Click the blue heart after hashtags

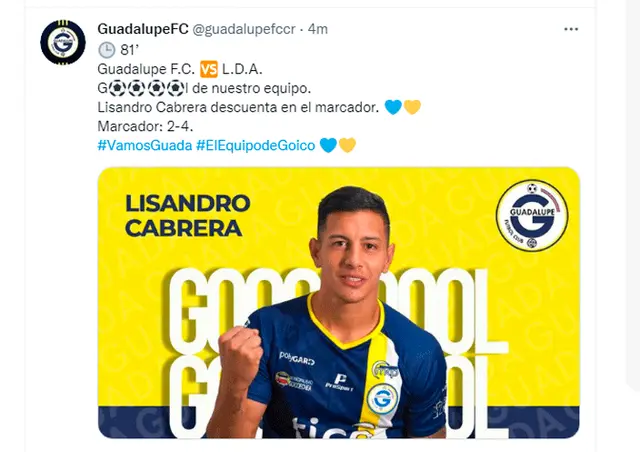(x=328, y=145)
